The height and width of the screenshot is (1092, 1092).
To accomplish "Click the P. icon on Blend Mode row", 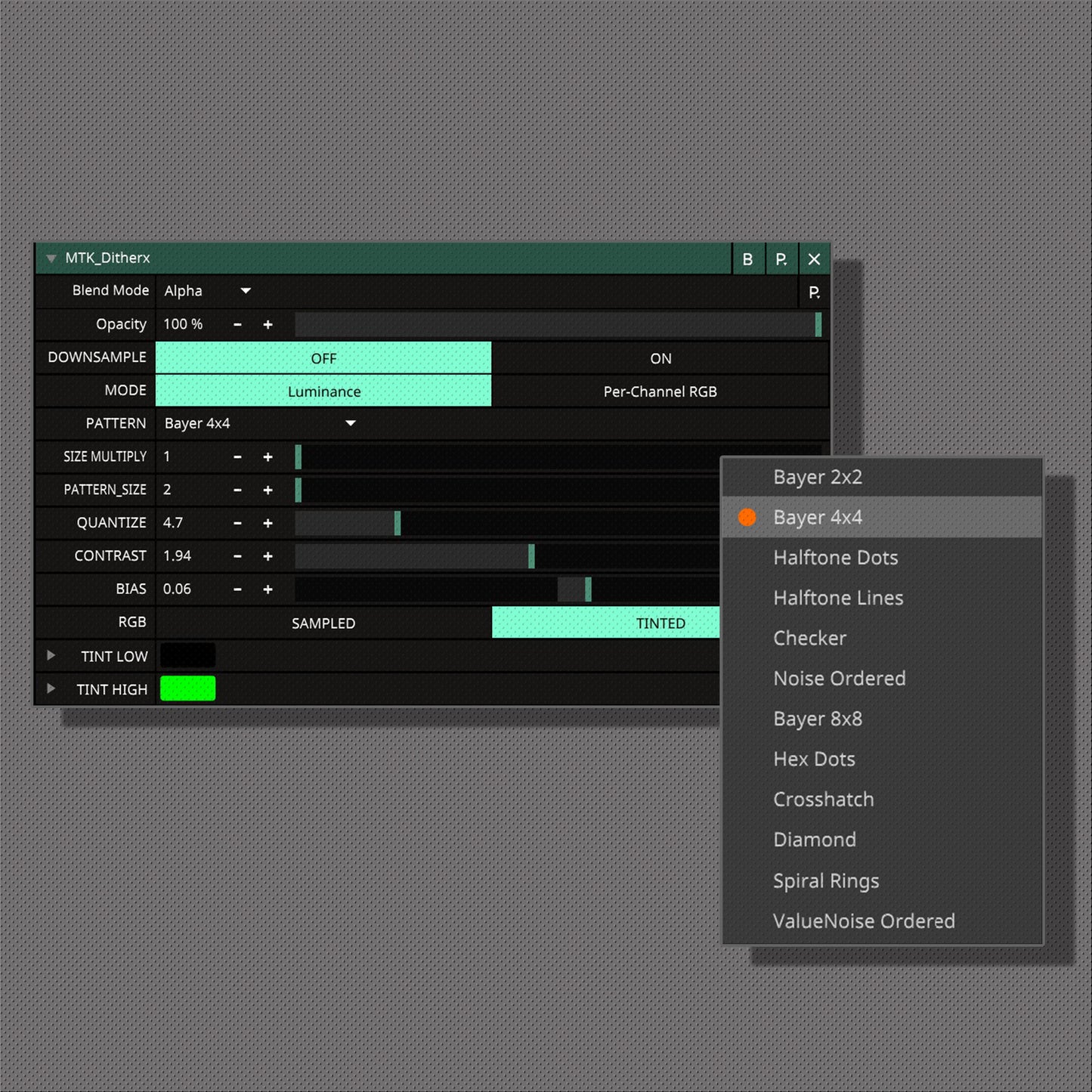I will pos(815,291).
